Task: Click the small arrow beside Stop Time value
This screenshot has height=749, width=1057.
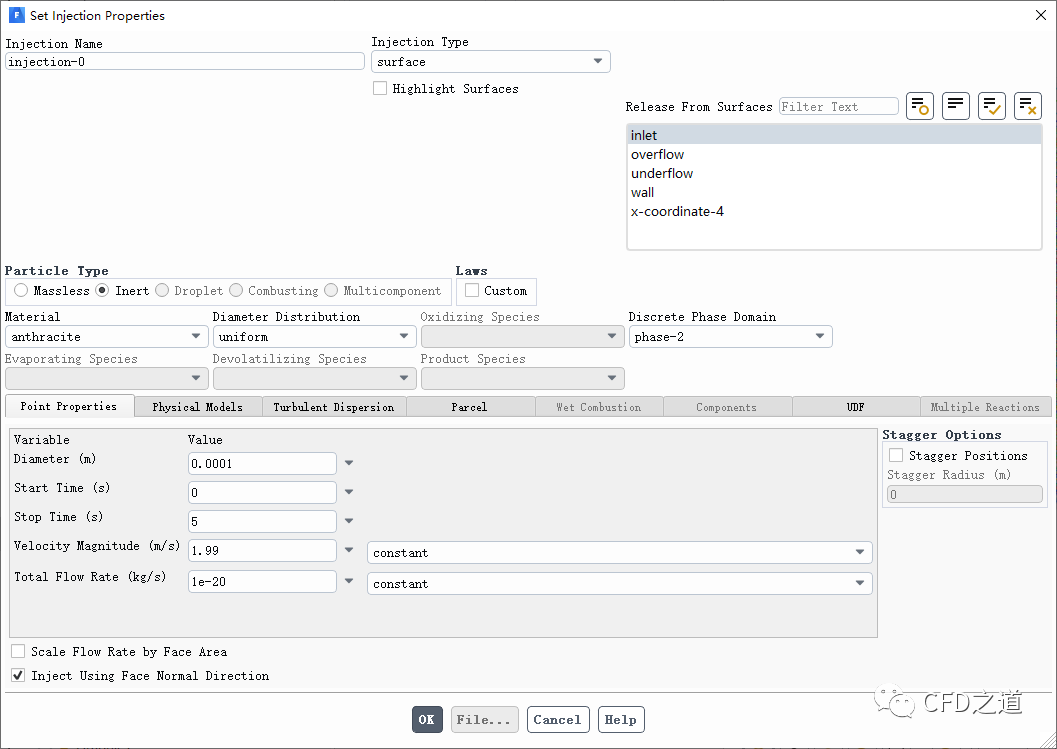Action: coord(349,521)
